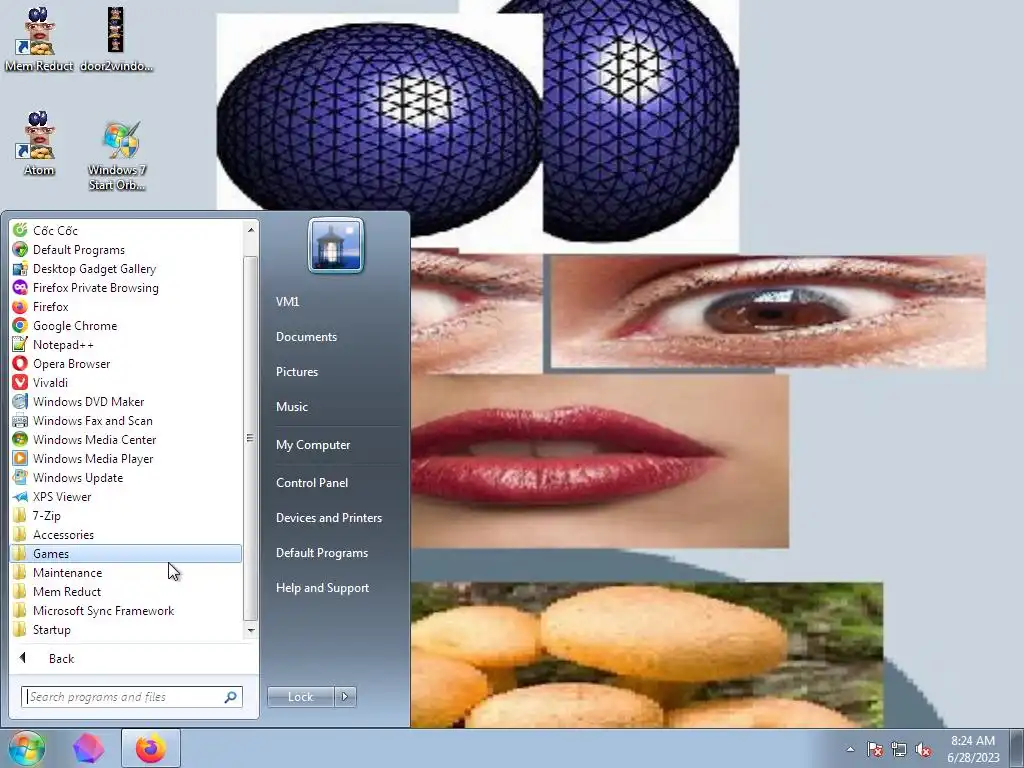1024x768 pixels.
Task: Launch Firefox Private Browsing icon
Action: coord(20,287)
